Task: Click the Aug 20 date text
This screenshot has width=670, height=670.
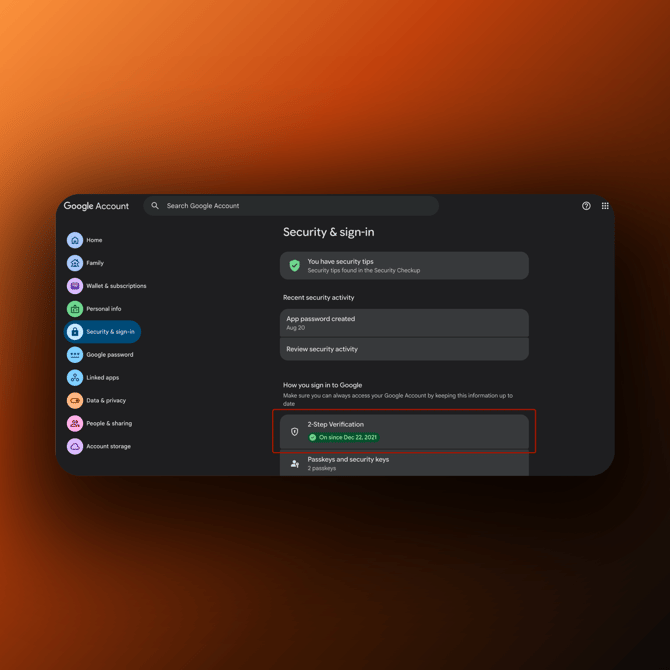Action: click(x=295, y=328)
